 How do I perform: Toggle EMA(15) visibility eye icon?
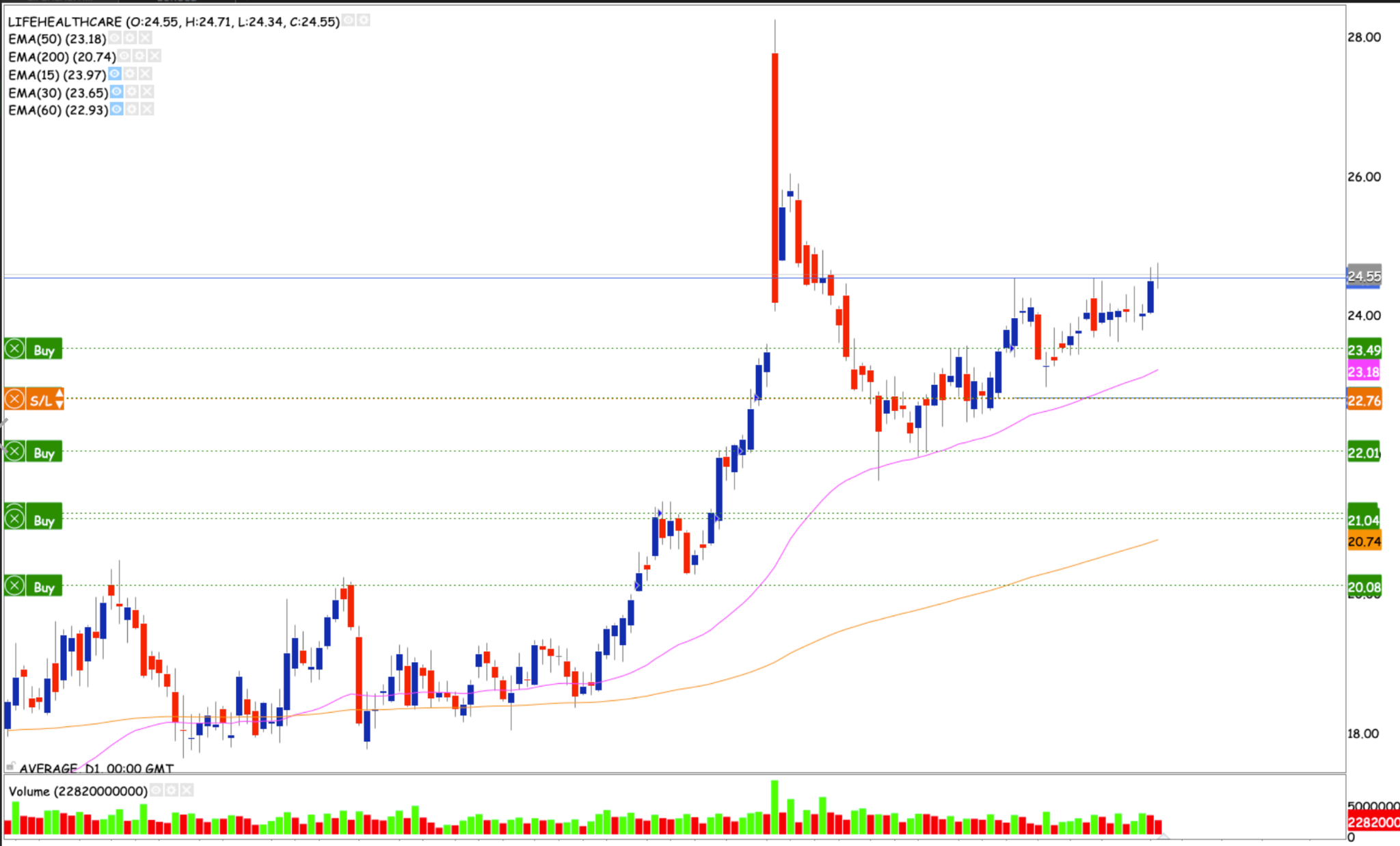click(x=116, y=74)
